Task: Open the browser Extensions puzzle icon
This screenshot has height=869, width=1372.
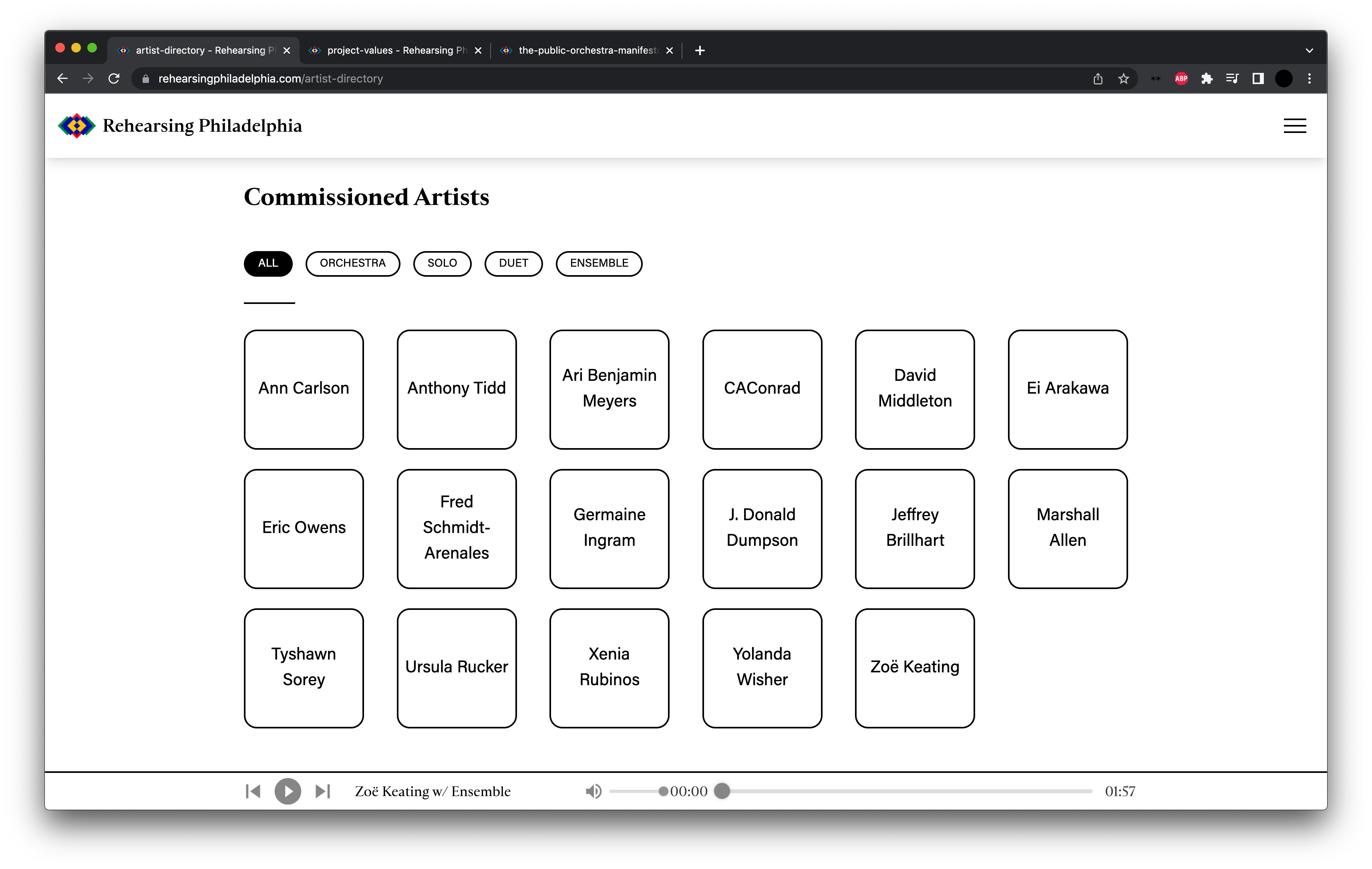Action: tap(1207, 78)
